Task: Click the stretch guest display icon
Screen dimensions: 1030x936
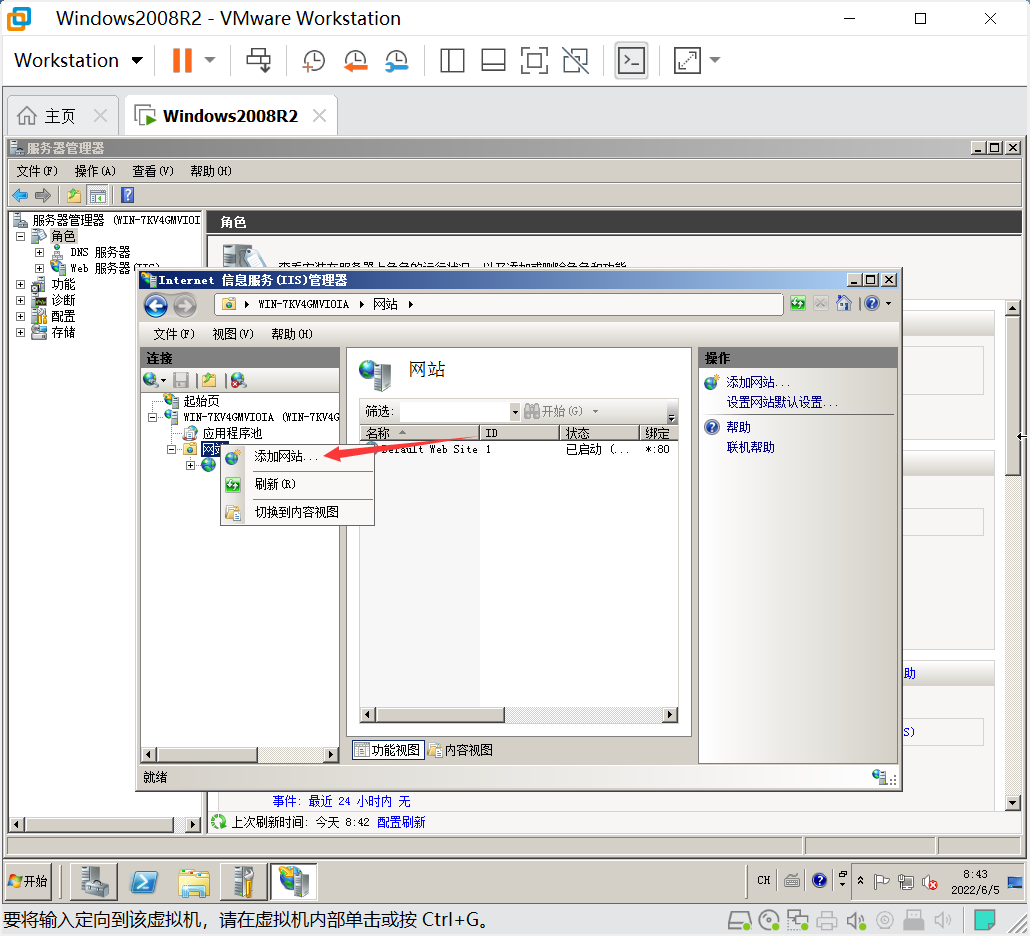Action: [687, 60]
